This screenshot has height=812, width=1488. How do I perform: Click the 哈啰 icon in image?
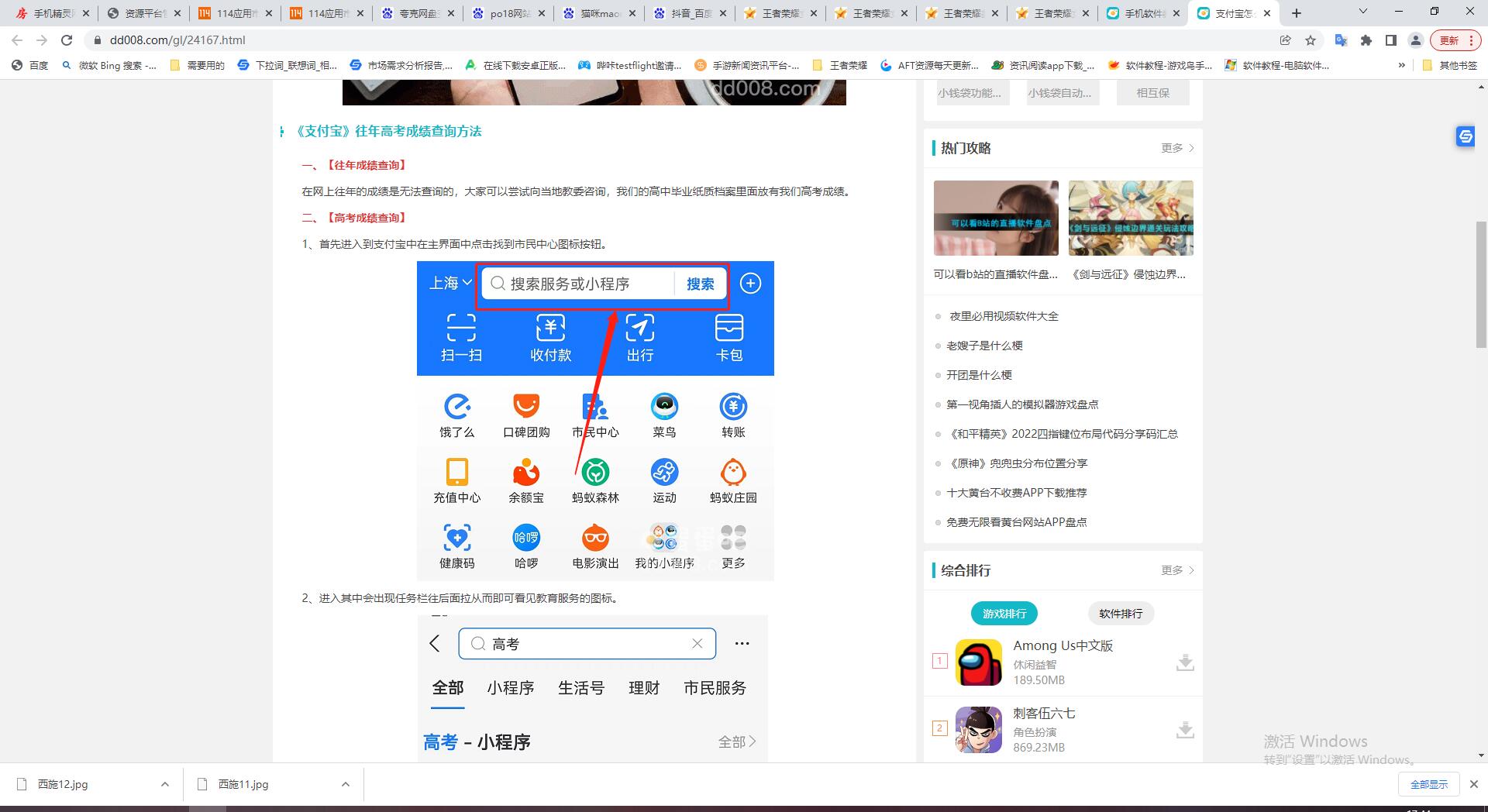[x=526, y=547]
